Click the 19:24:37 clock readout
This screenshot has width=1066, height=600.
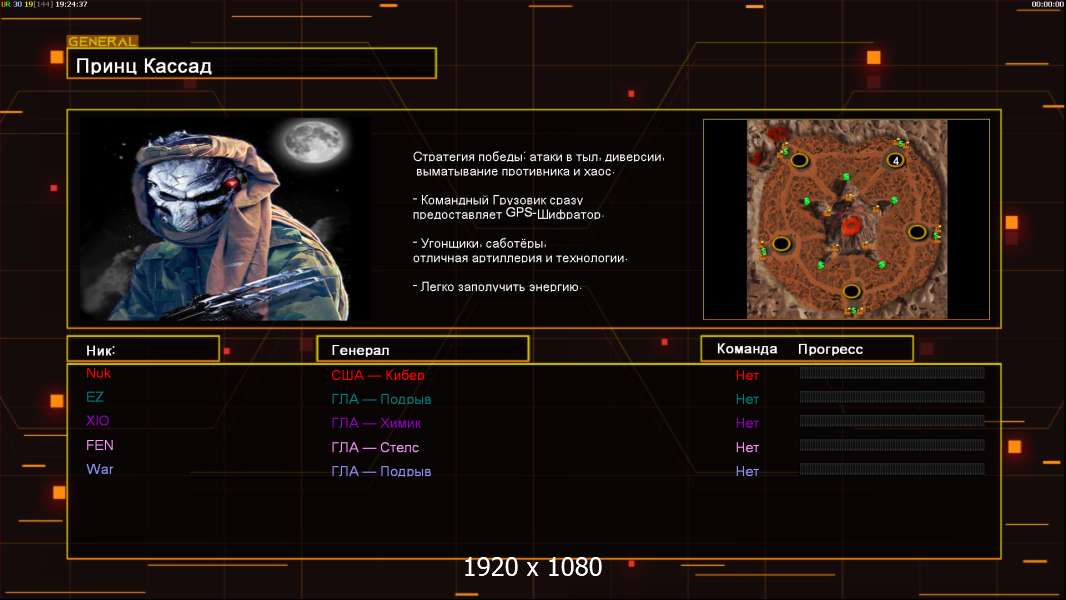coord(71,4)
